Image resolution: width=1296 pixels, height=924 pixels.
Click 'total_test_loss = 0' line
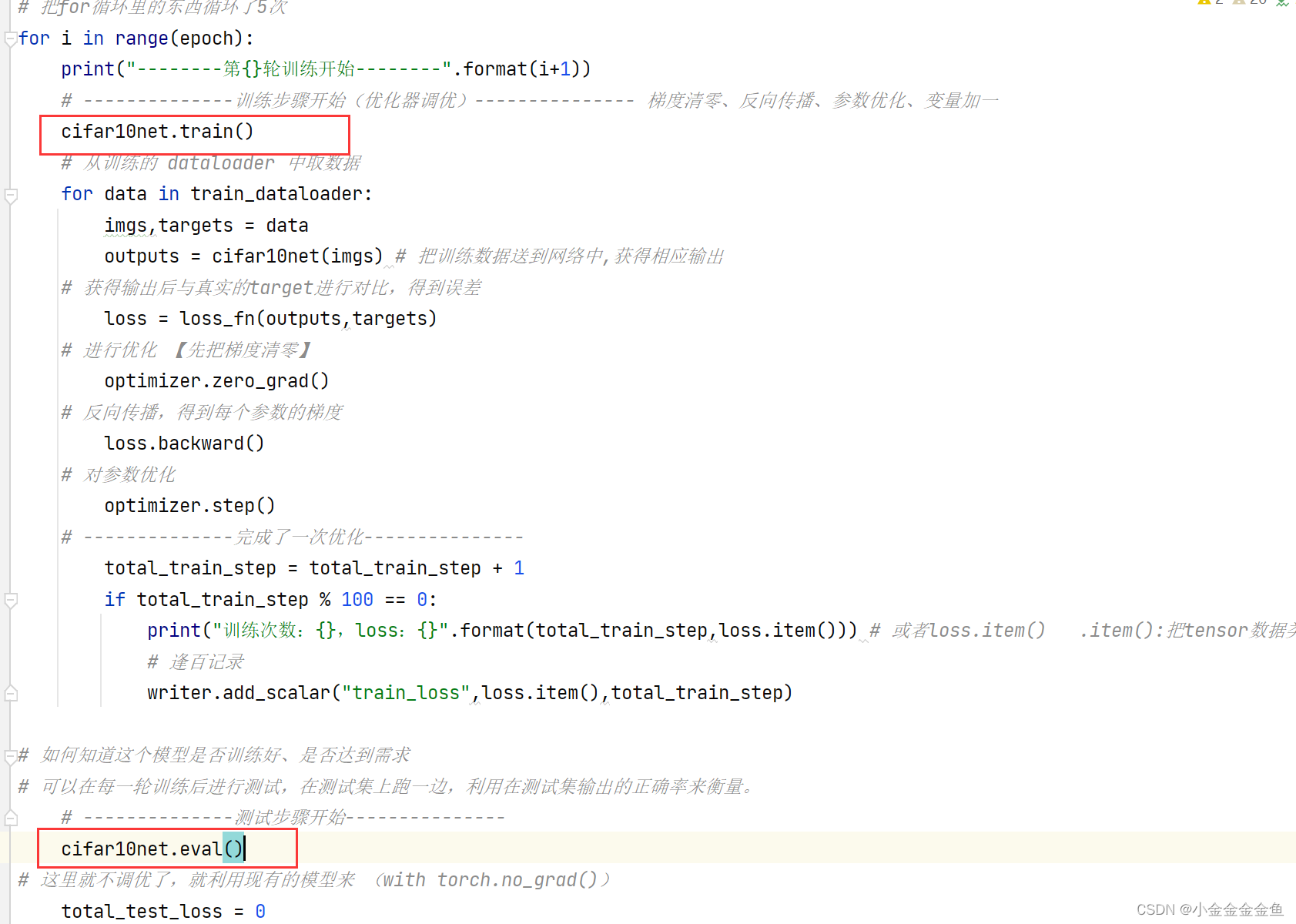tap(163, 912)
